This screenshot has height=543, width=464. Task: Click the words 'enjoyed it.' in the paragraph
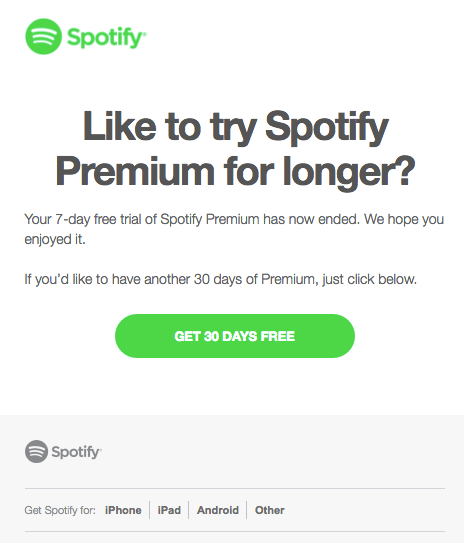click(55, 239)
